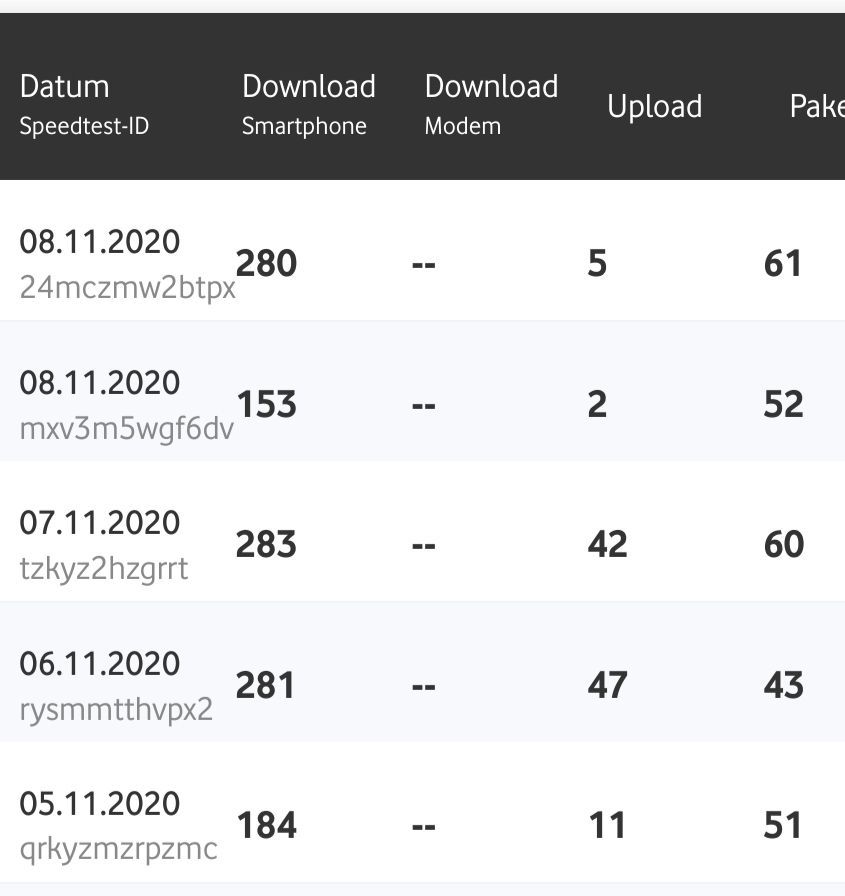Click the Upload column header
This screenshot has height=896, width=845.
tap(655, 107)
